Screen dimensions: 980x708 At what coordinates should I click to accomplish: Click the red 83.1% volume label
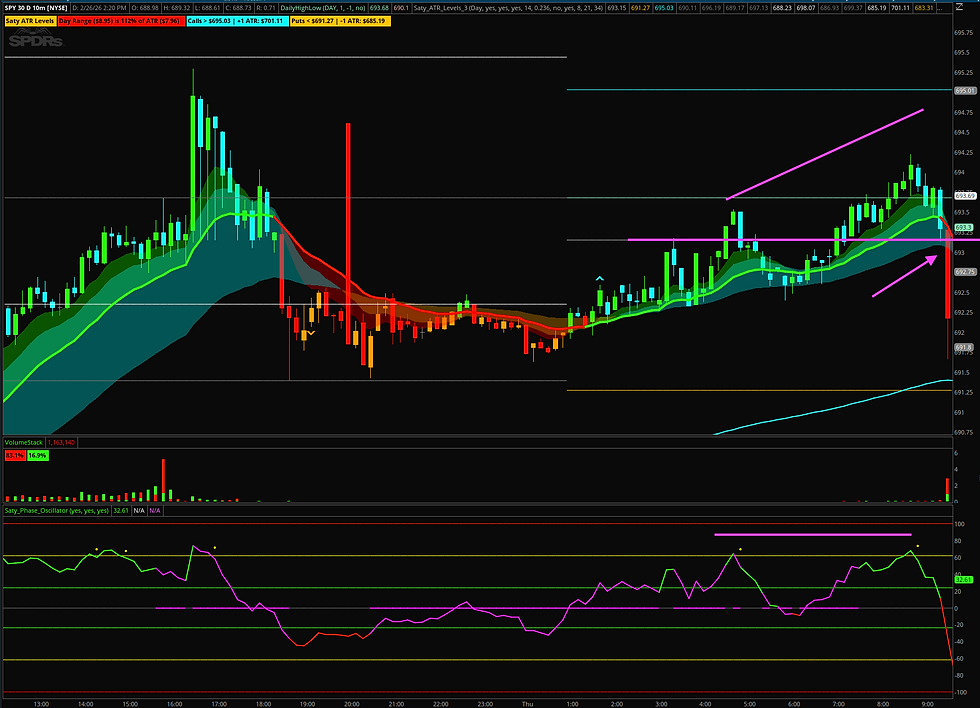14,456
